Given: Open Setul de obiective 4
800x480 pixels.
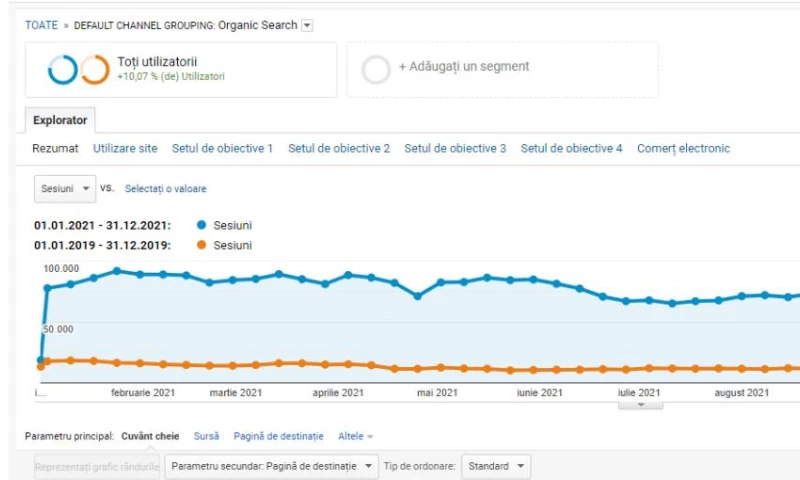Looking at the screenshot, I should tap(571, 148).
